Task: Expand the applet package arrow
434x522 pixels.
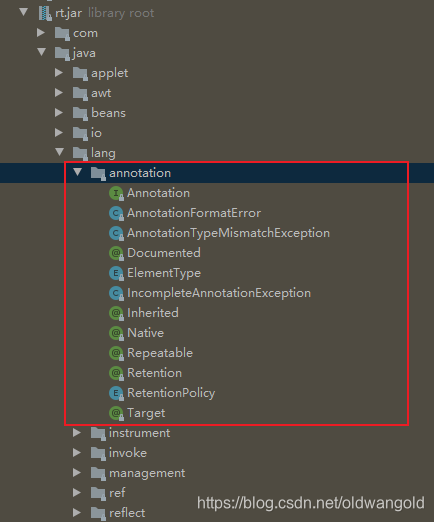Action: coord(59,72)
